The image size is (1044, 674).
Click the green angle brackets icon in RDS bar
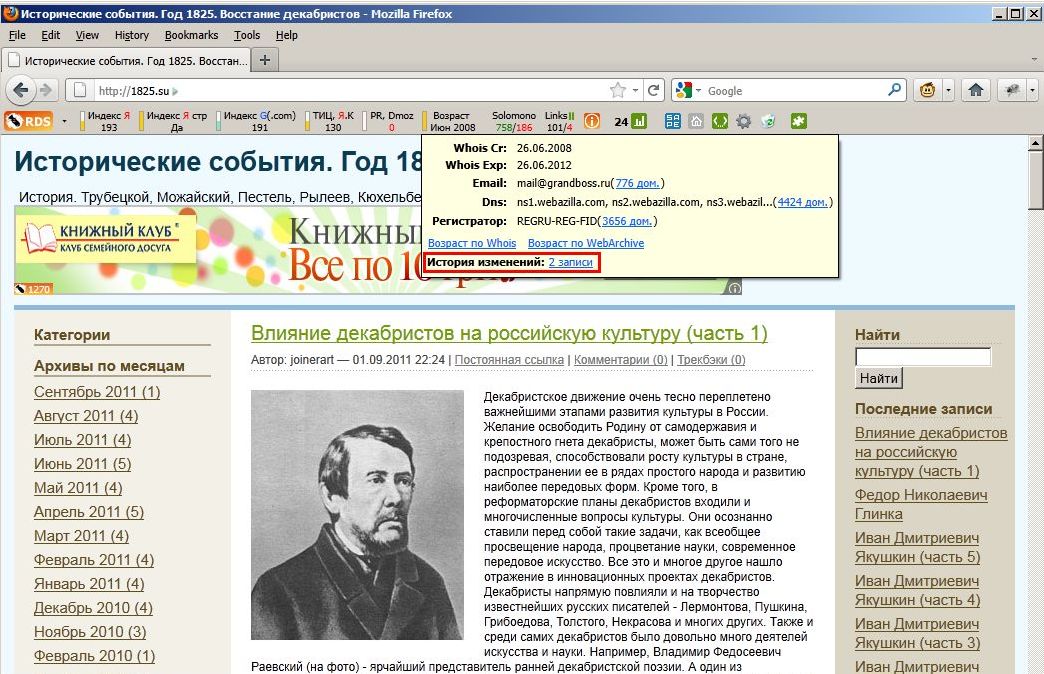(x=719, y=121)
